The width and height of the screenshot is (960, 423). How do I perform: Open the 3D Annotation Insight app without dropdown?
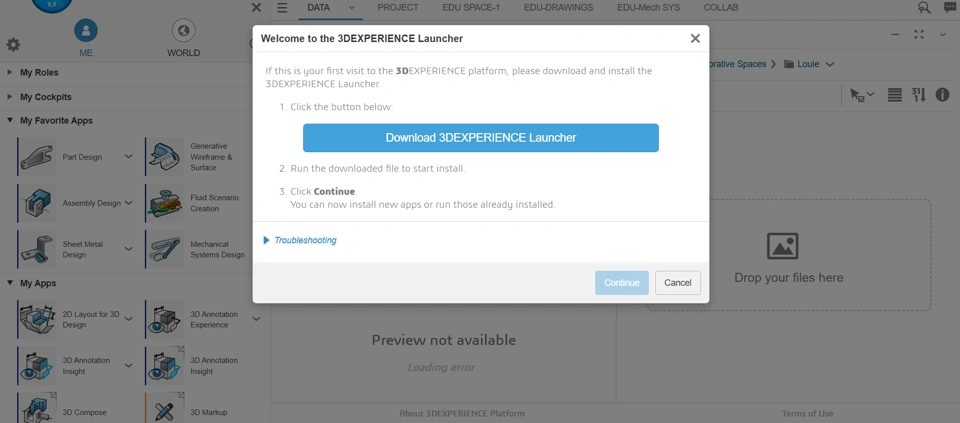click(x=165, y=365)
